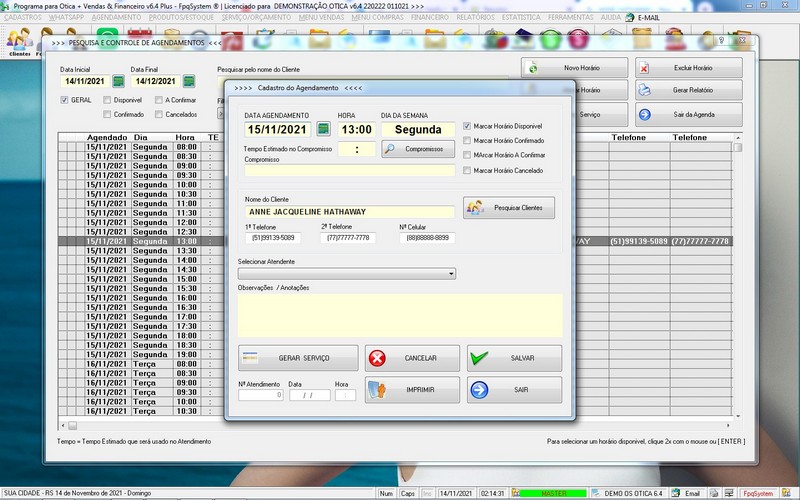Click the Sair da Agenda arrow icon
Viewport: 800px width, 500px height.
click(644, 114)
